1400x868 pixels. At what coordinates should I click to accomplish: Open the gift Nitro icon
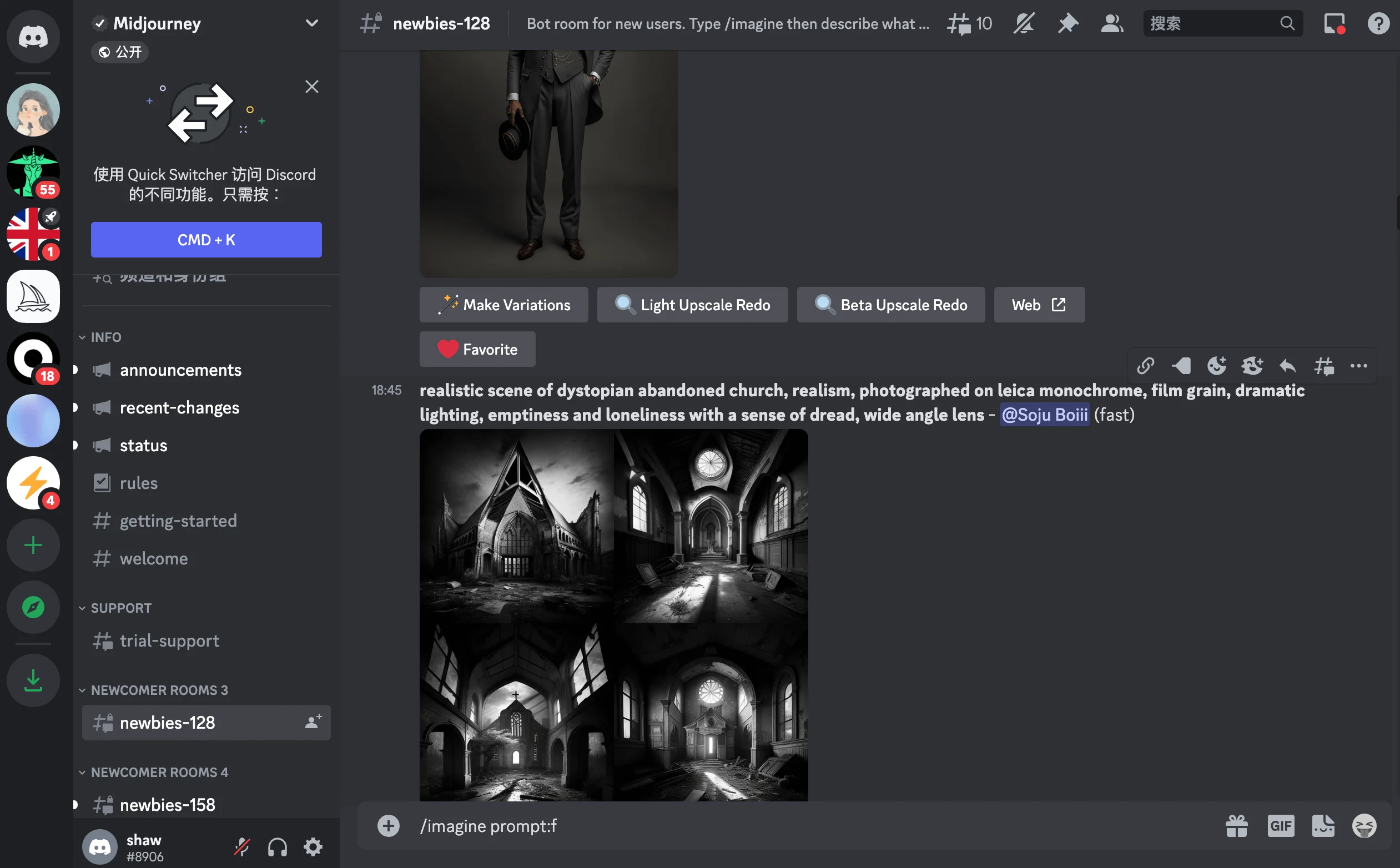click(1236, 825)
